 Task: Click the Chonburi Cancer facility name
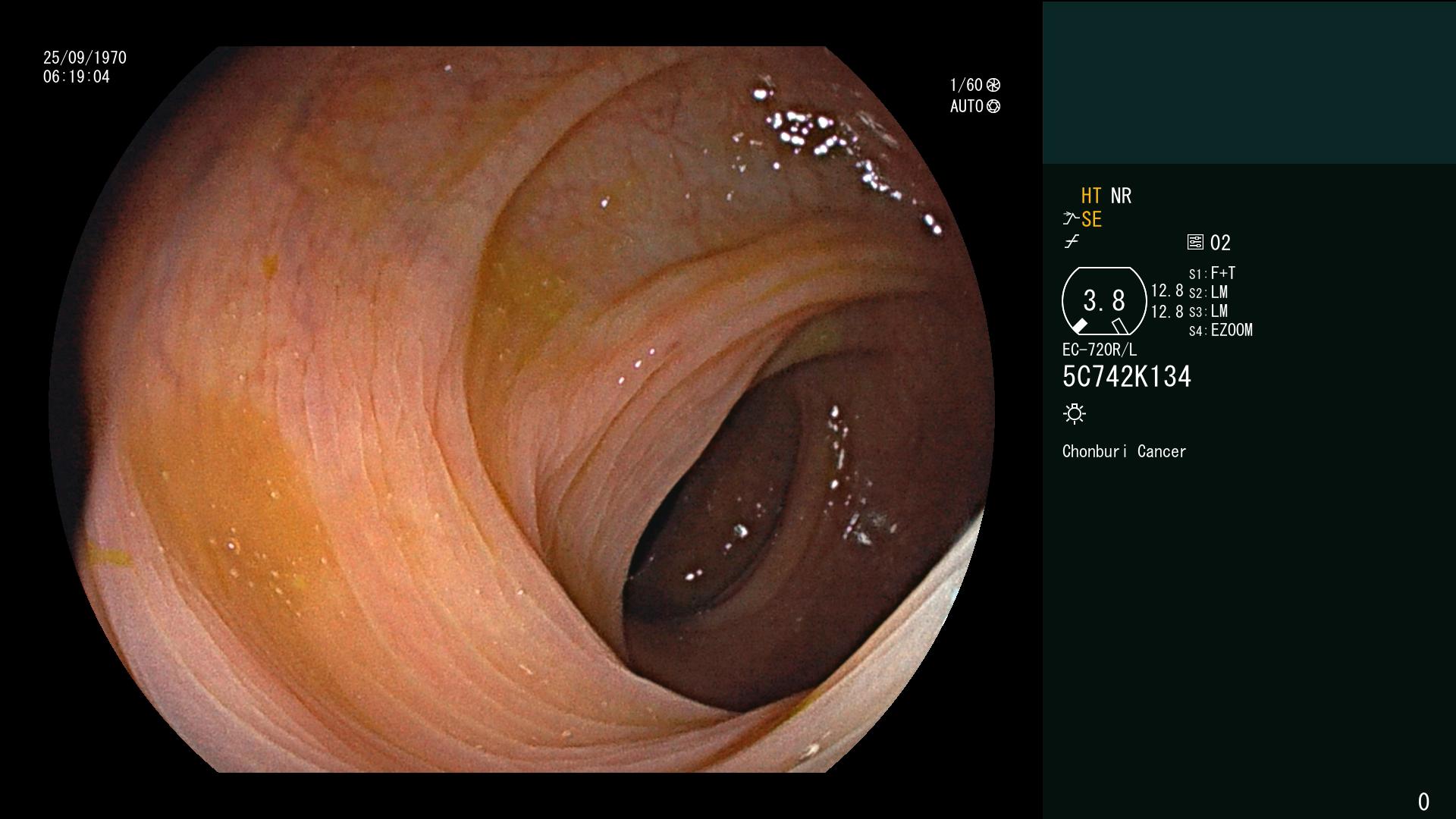[1124, 451]
